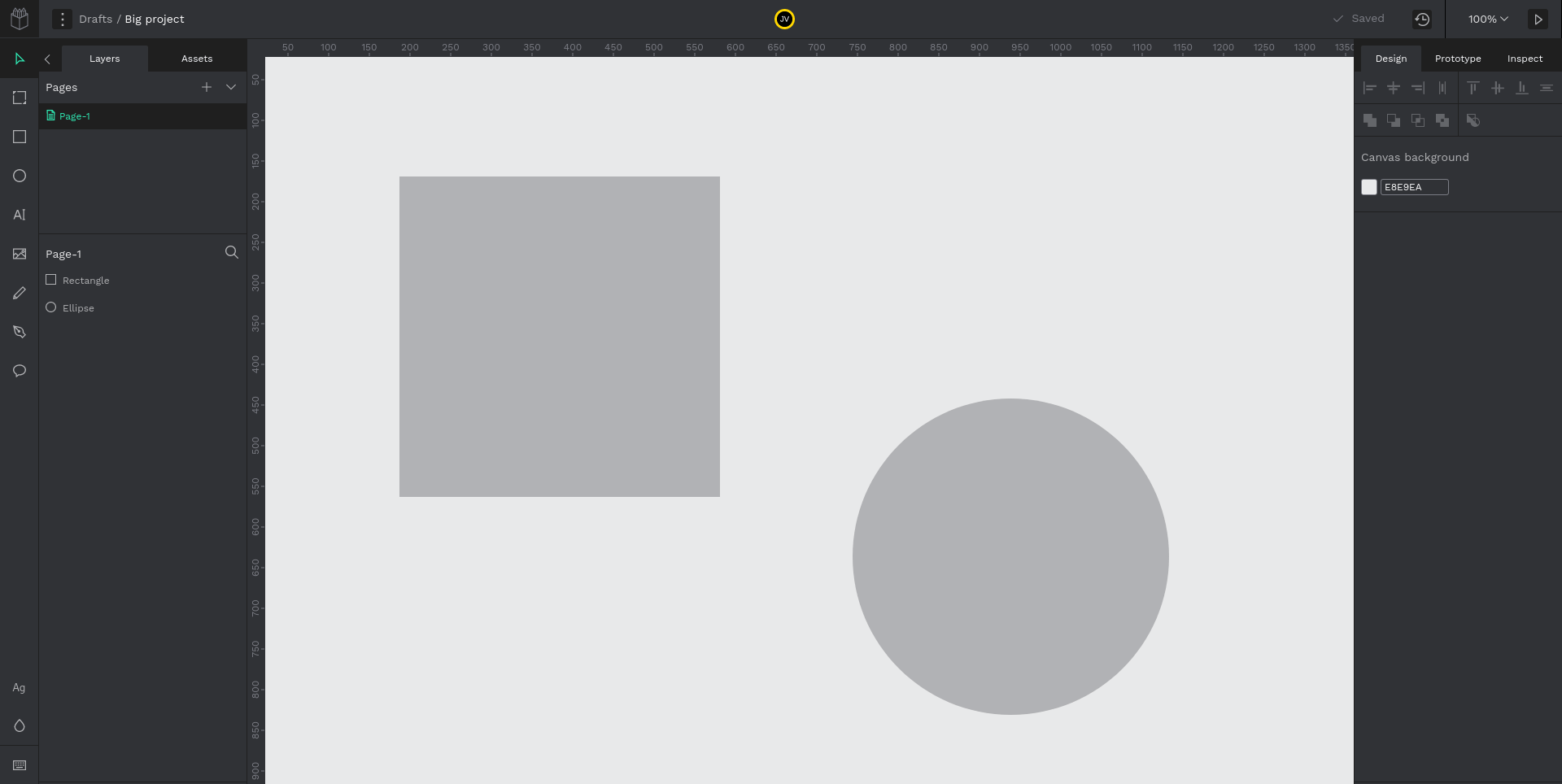The image size is (1562, 784).
Task: Click the Drafts breadcrumb link
Action: [95, 19]
